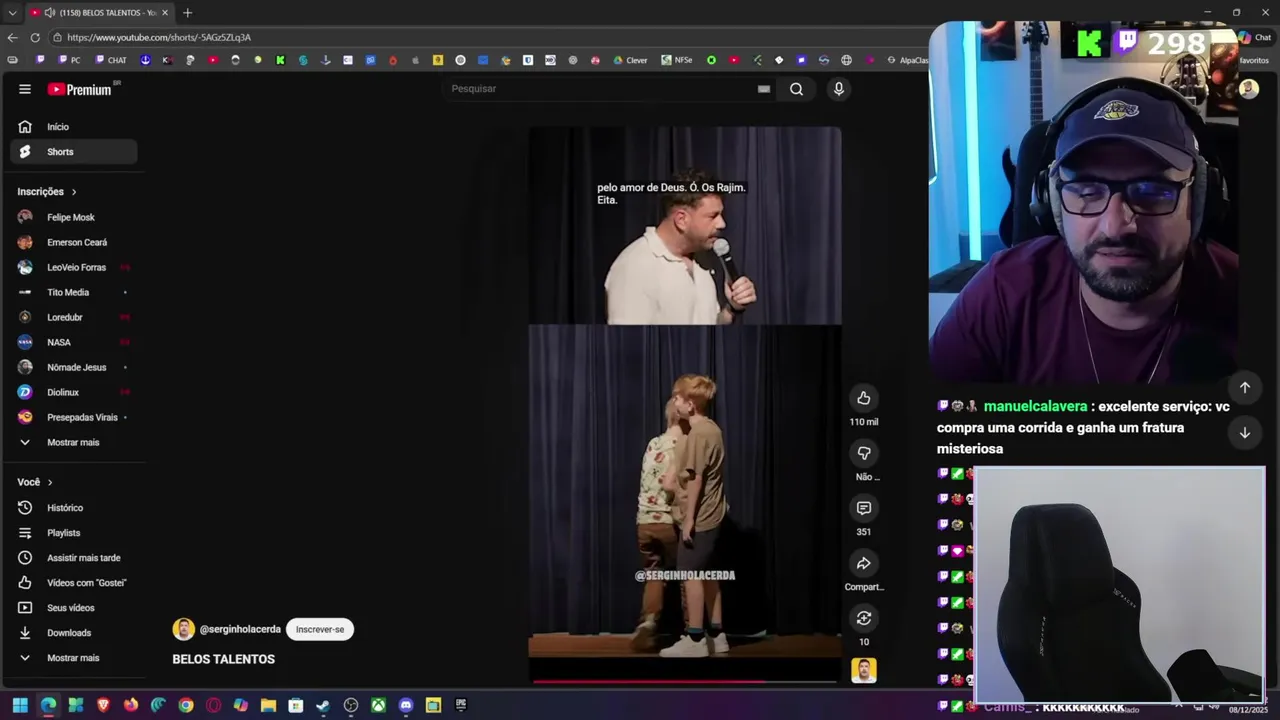1280x720 pixels.
Task: Open NASA channel subscription
Action: click(74, 342)
